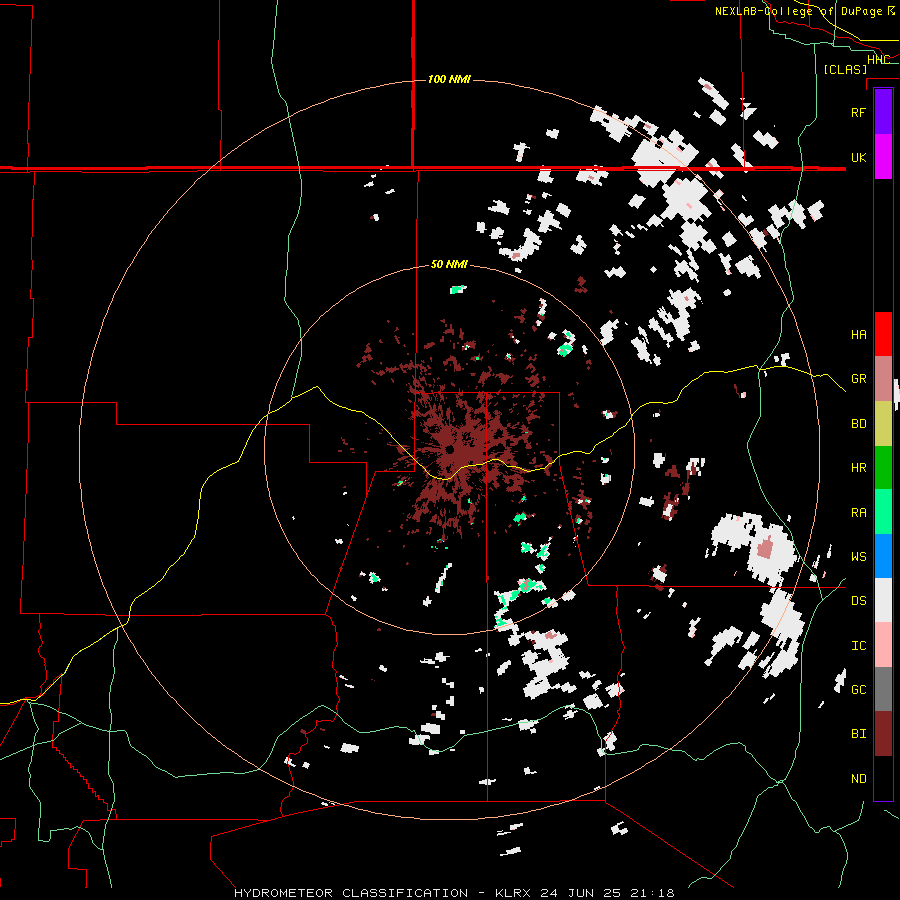Click the GR legend label
The image size is (900, 900).
858,379
